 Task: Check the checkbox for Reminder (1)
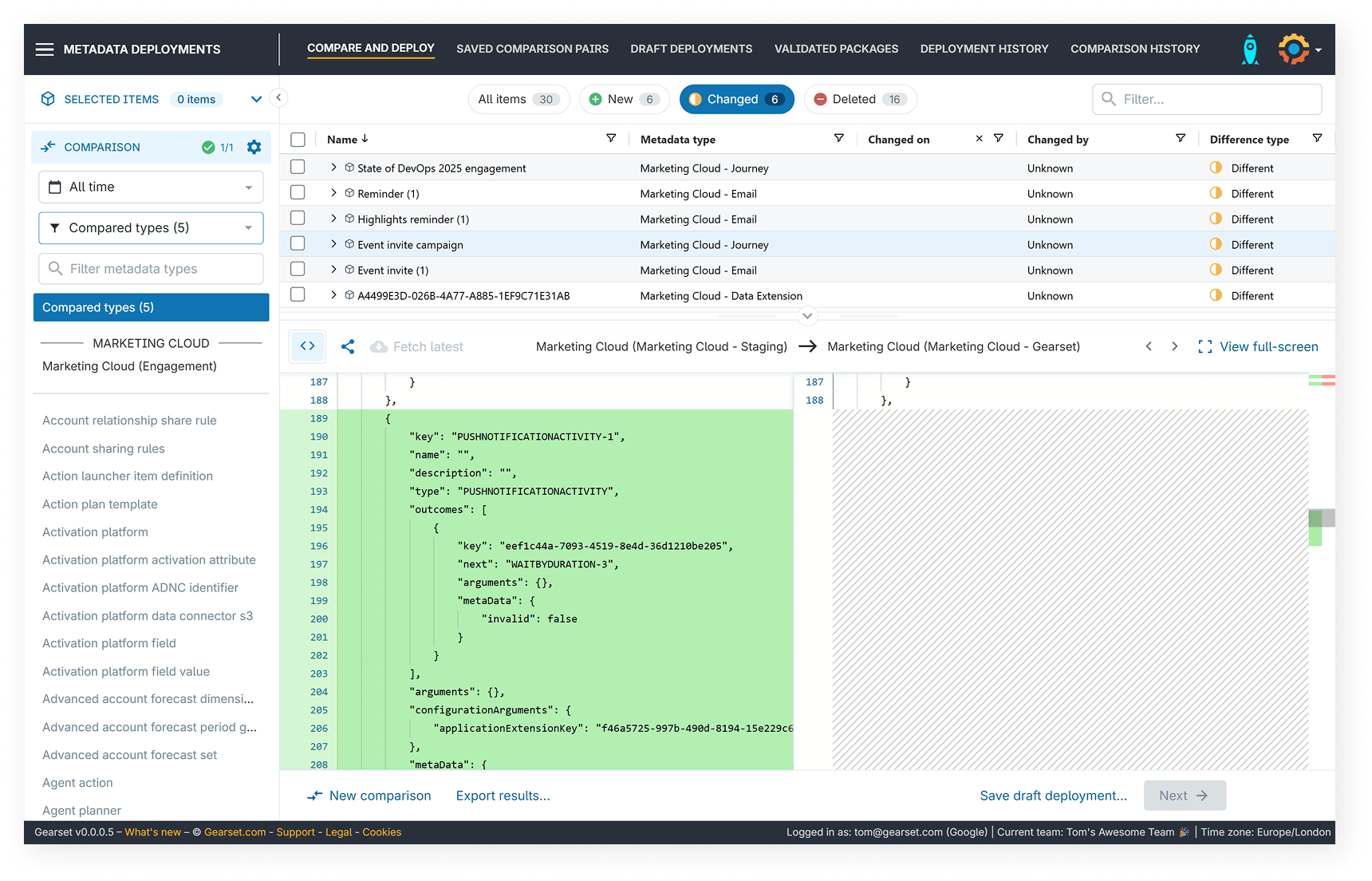tap(298, 193)
